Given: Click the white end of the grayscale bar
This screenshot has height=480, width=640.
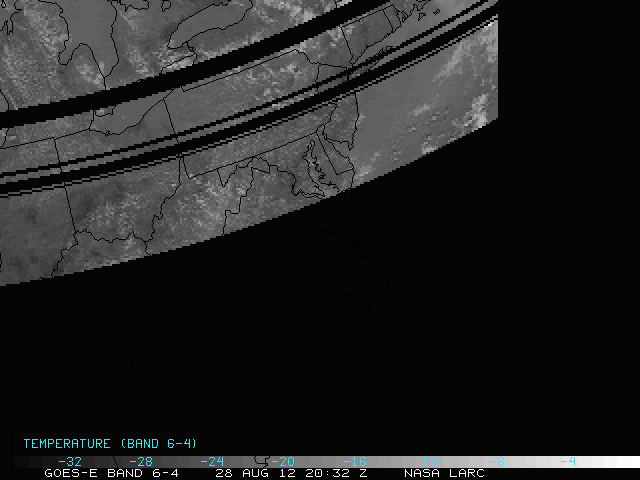Looking at the screenshot, I should 620,462.
